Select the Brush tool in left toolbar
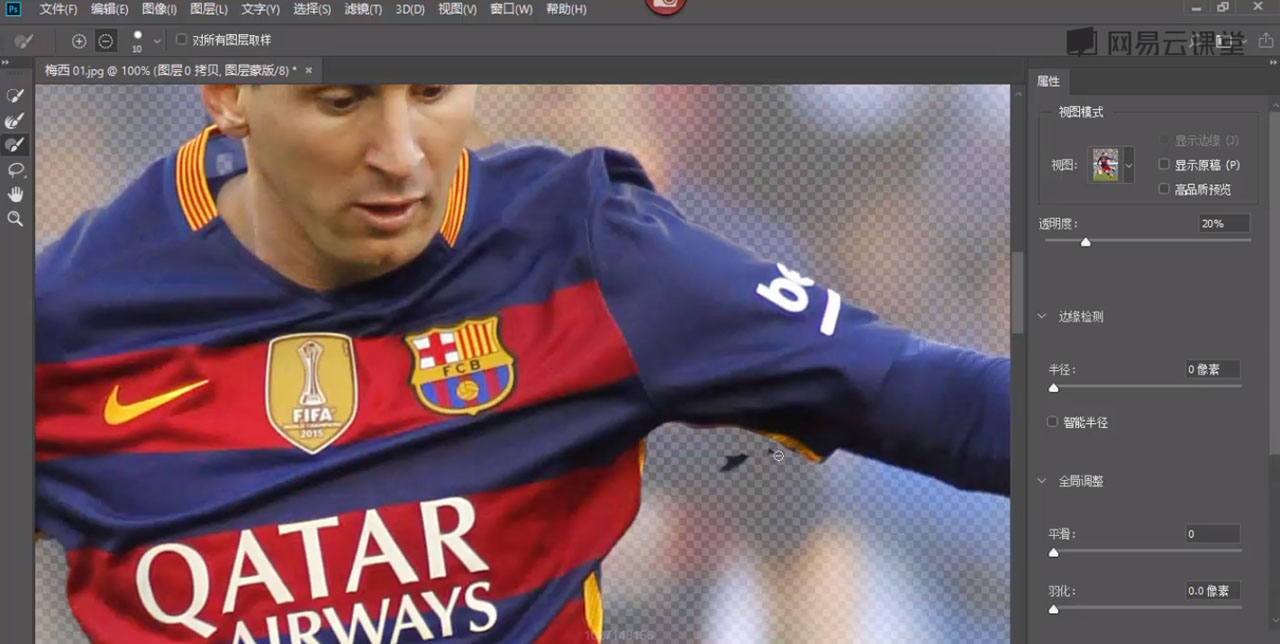The width and height of the screenshot is (1280, 644). pyautogui.click(x=15, y=145)
